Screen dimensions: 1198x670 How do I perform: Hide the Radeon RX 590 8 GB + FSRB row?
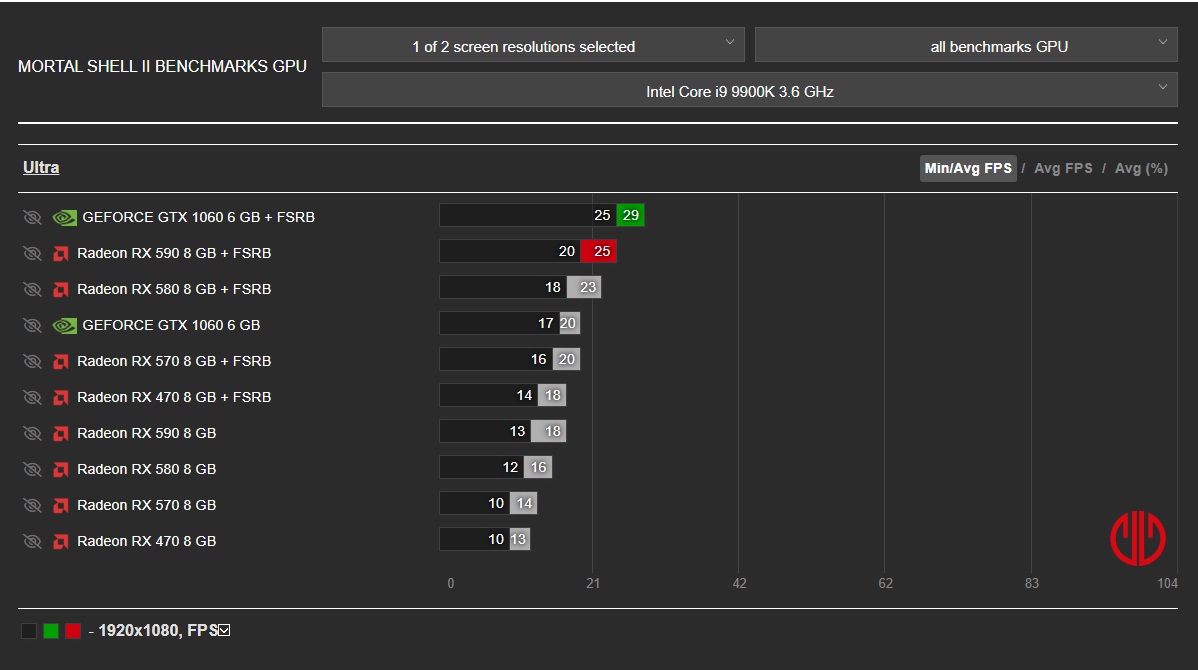(32, 254)
